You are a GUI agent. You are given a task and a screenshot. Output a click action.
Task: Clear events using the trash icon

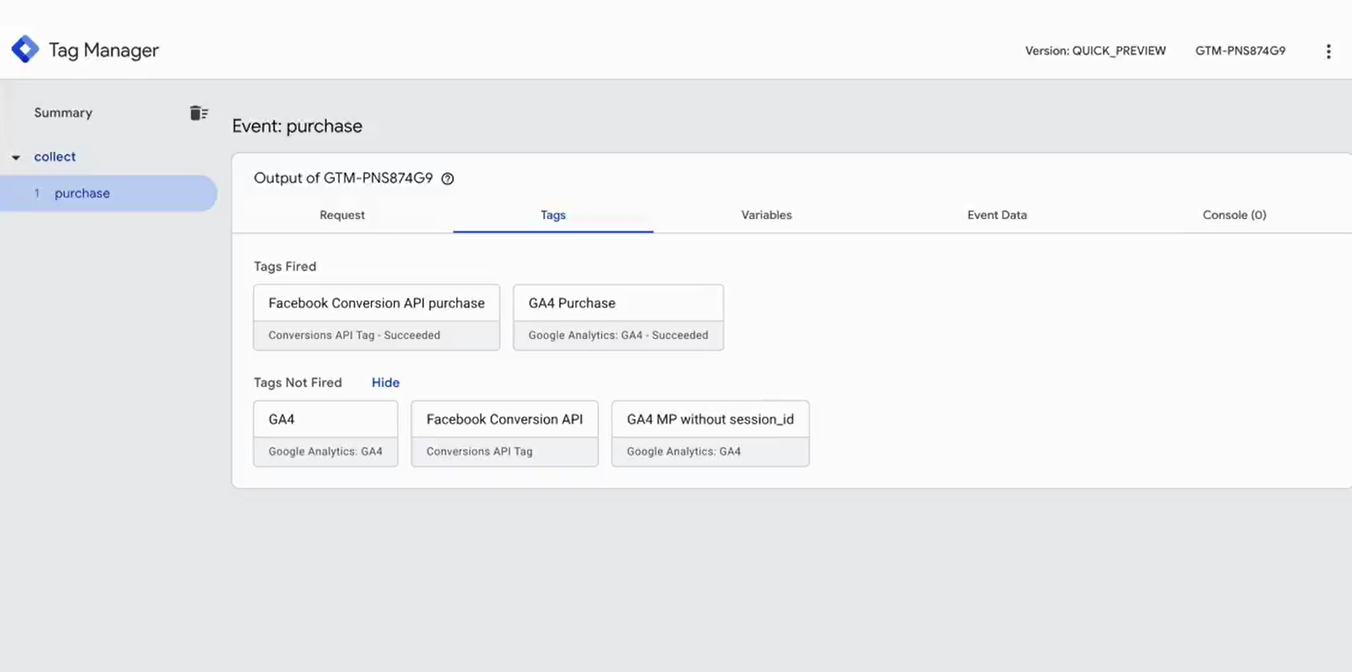click(x=198, y=112)
